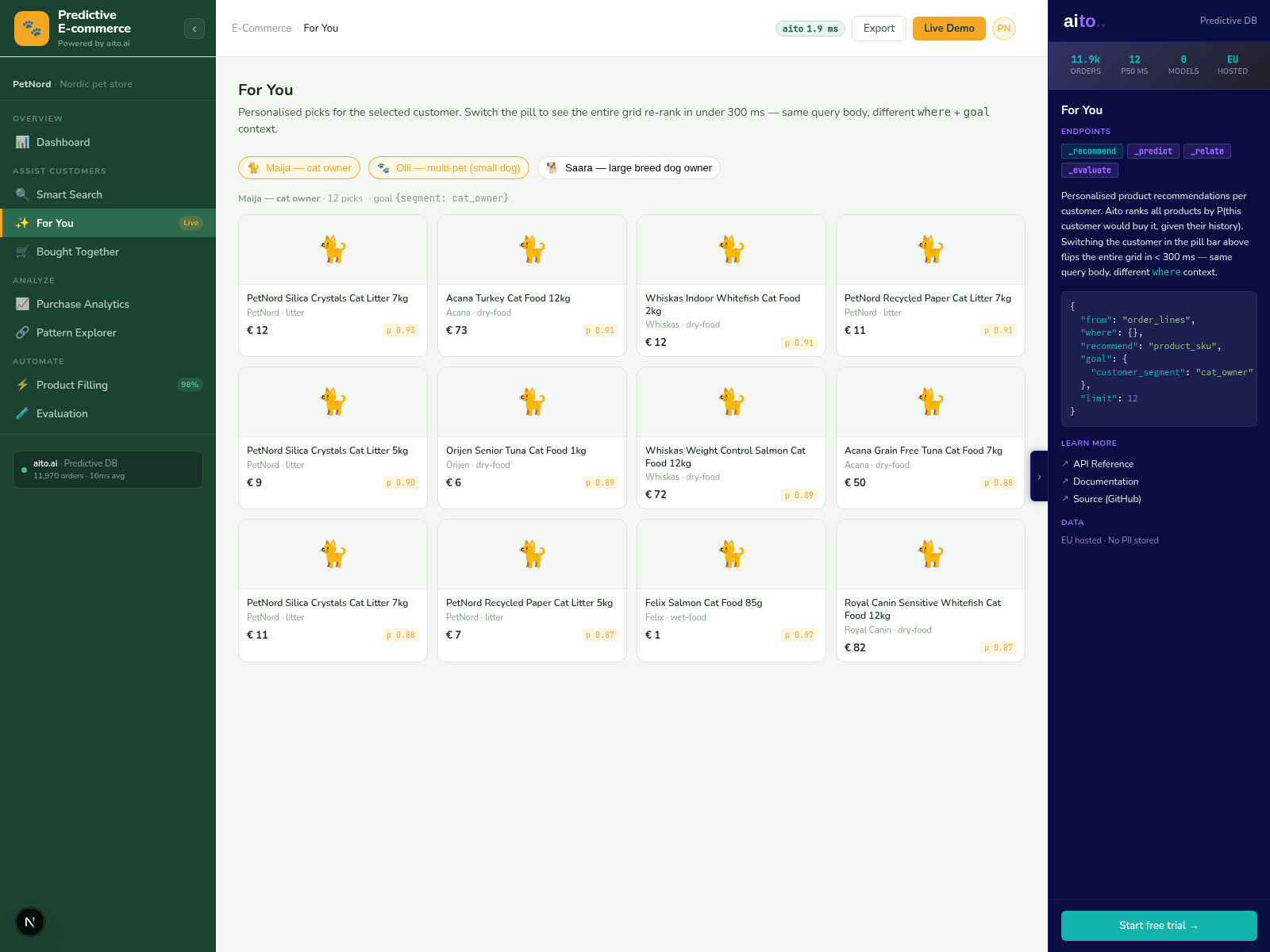This screenshot has height=952, width=1270.
Task: Open the PN user avatar
Action: pos(1004,29)
